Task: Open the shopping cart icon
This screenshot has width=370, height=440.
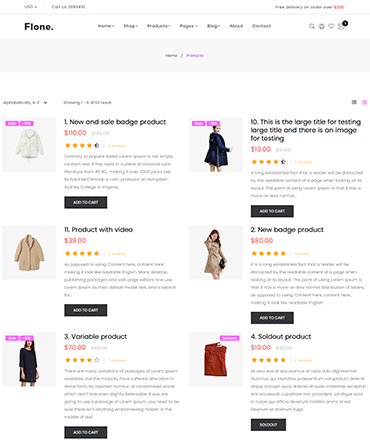Action: (x=341, y=26)
